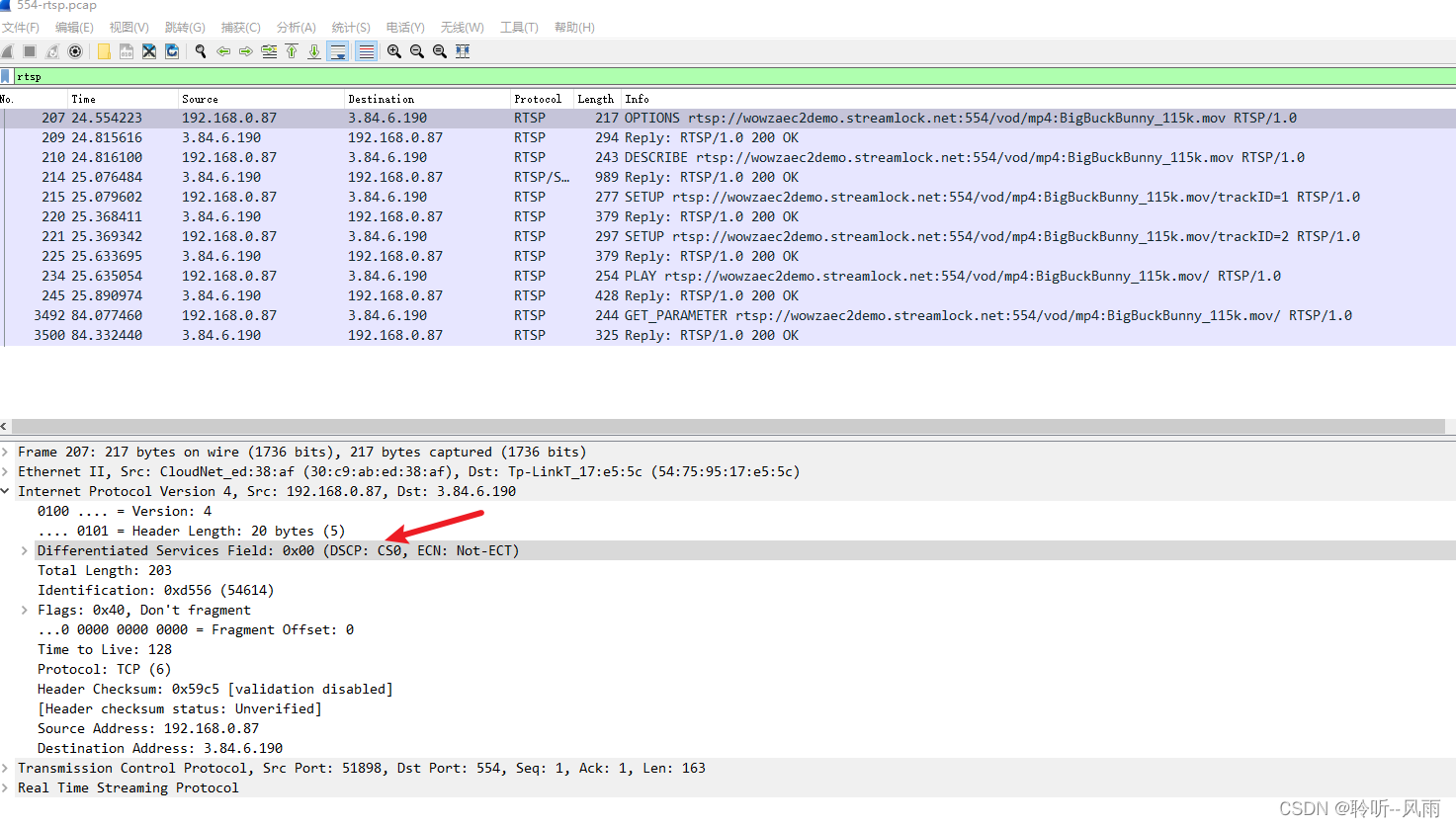Toggle auto-scroll during live capture
Viewport: 1456px width, 827px height.
tap(338, 51)
